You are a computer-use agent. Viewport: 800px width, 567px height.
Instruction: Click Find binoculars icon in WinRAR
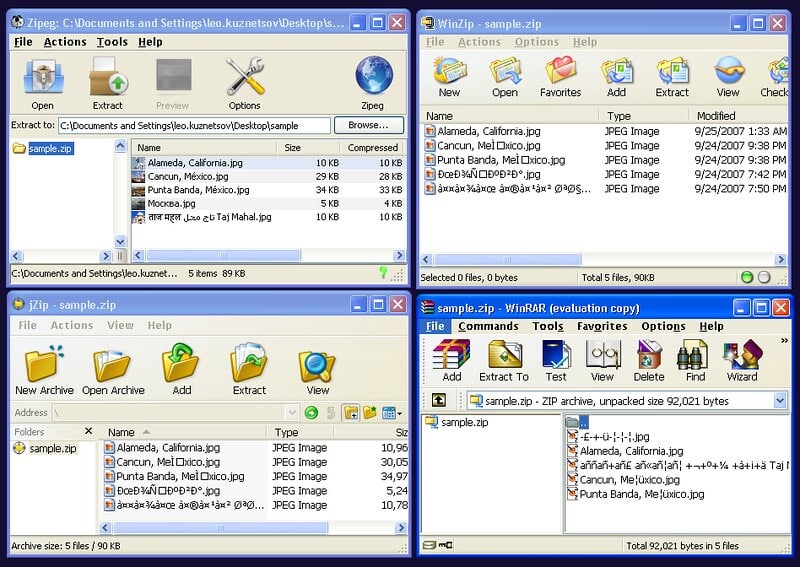click(x=692, y=355)
